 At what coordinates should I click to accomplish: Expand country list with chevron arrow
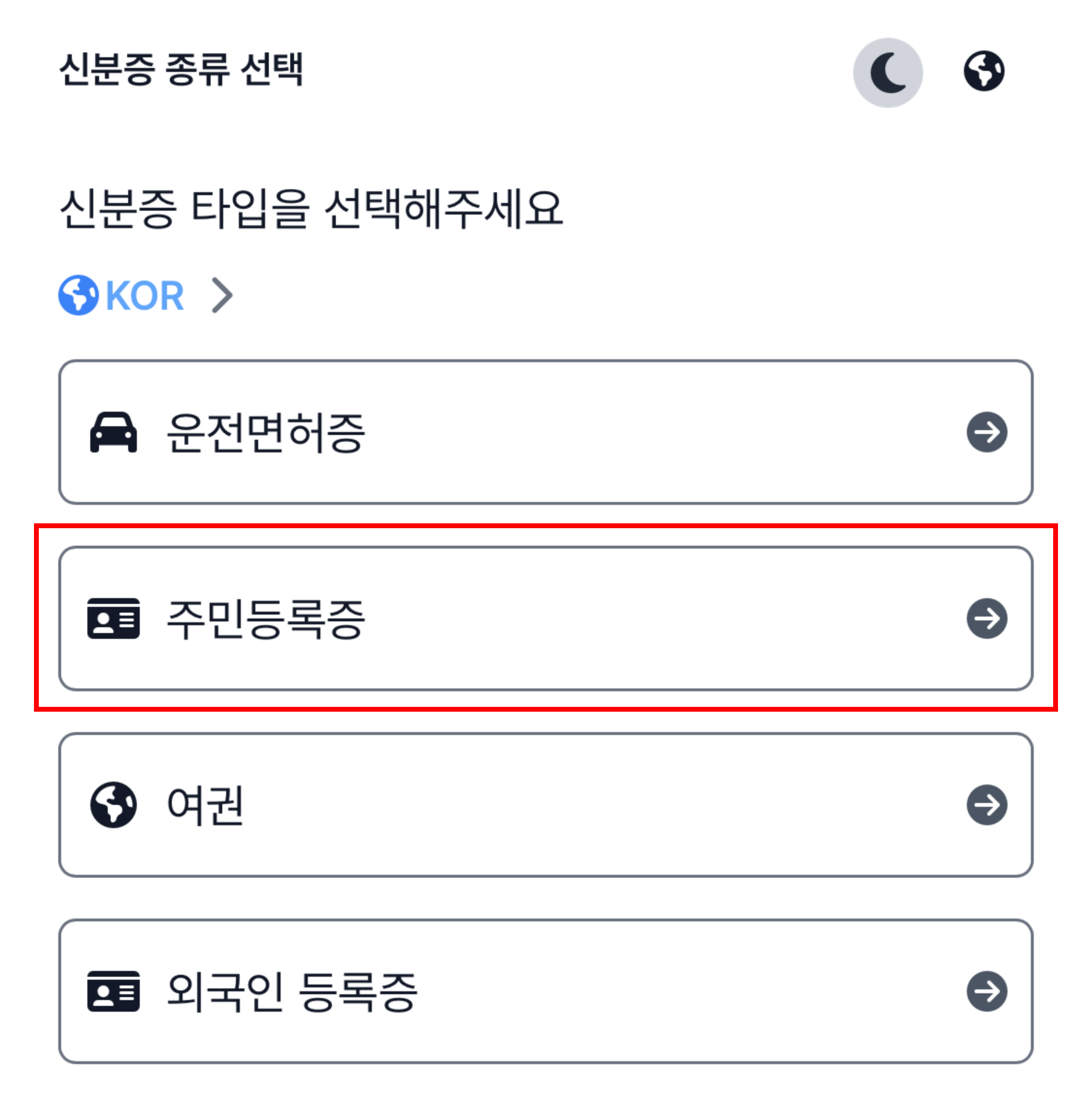[222, 296]
